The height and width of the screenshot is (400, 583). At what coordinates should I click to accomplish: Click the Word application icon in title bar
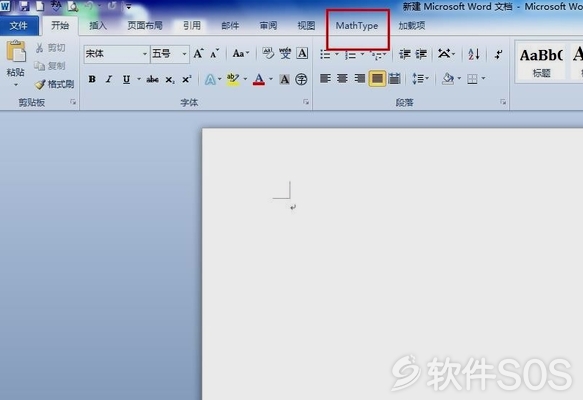point(6,6)
